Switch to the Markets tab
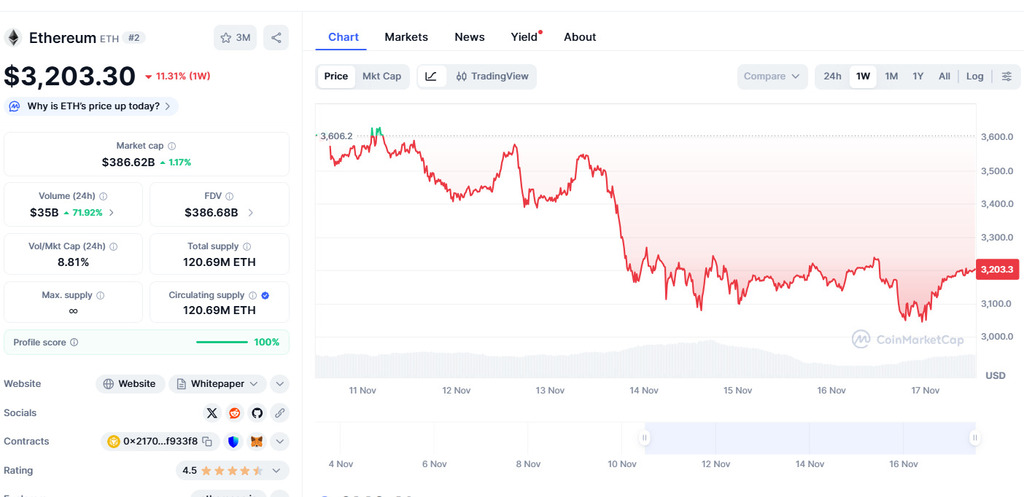The width and height of the screenshot is (1024, 497). coord(406,37)
